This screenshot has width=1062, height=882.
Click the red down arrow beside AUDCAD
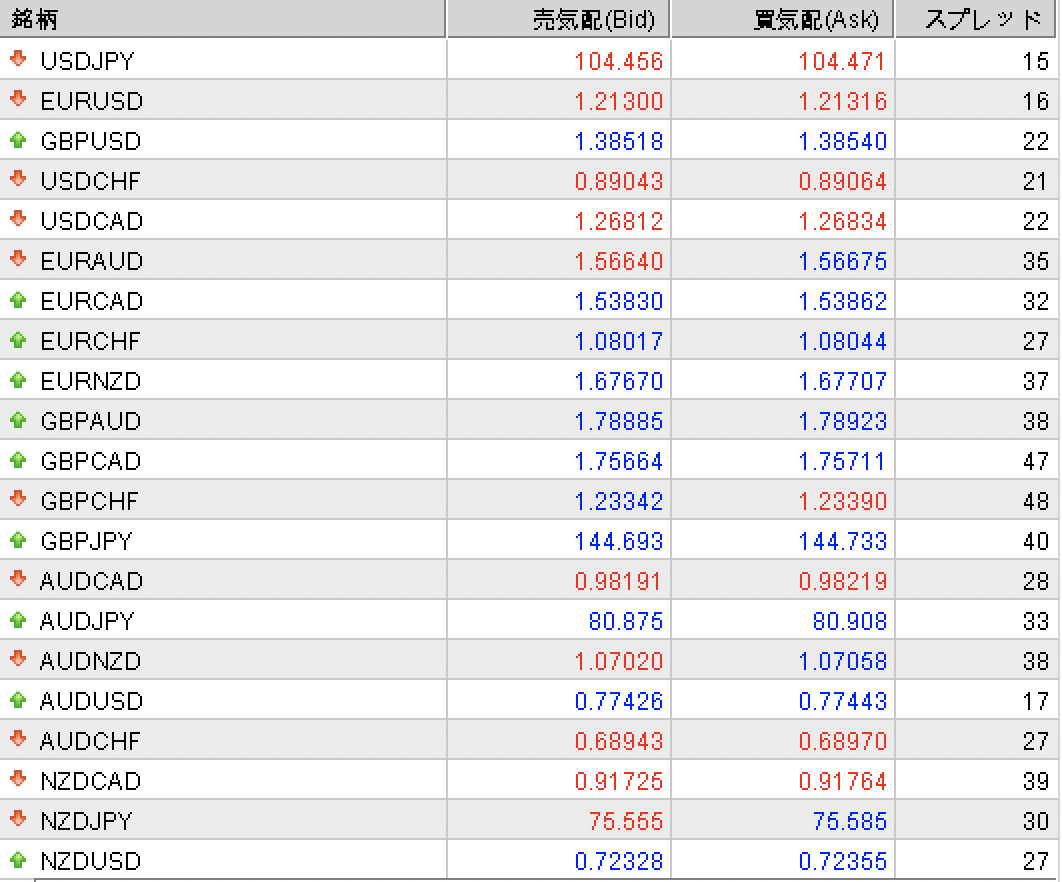tap(18, 579)
